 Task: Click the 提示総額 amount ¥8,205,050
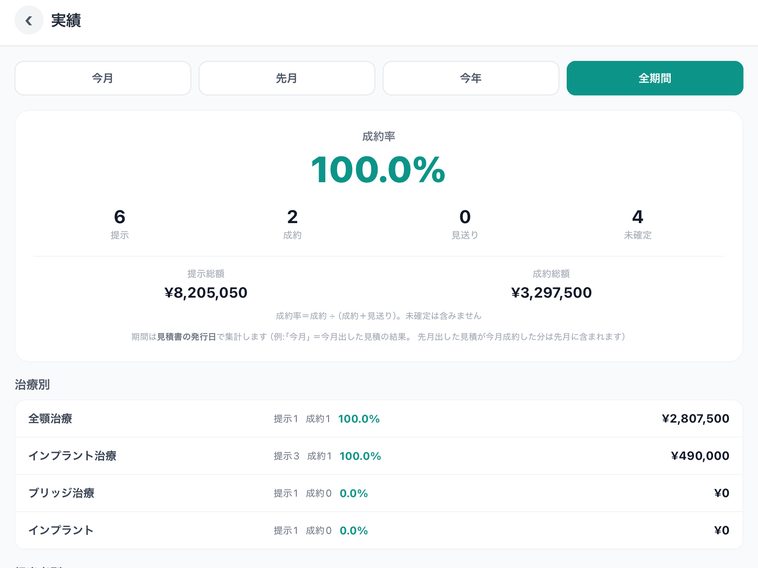click(x=206, y=292)
